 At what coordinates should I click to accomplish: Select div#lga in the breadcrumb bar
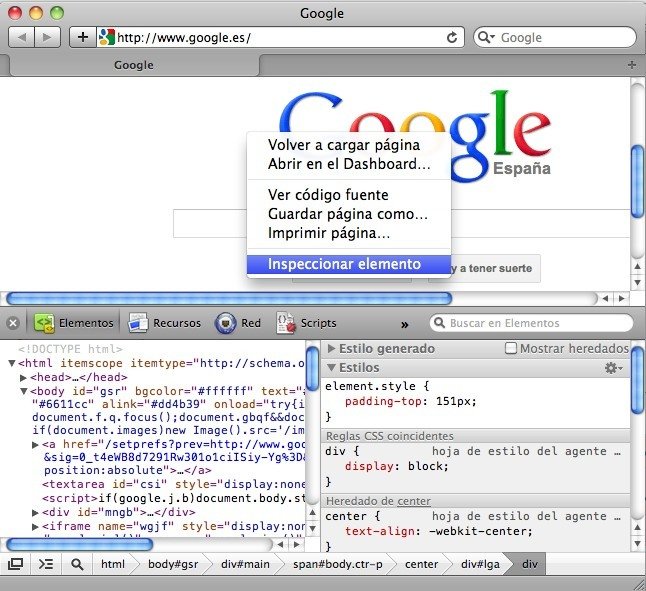click(x=480, y=564)
